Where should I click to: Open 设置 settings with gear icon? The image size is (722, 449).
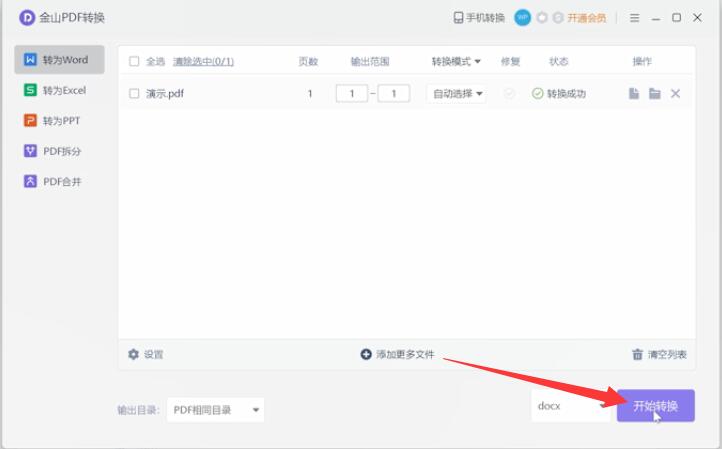(x=146, y=354)
